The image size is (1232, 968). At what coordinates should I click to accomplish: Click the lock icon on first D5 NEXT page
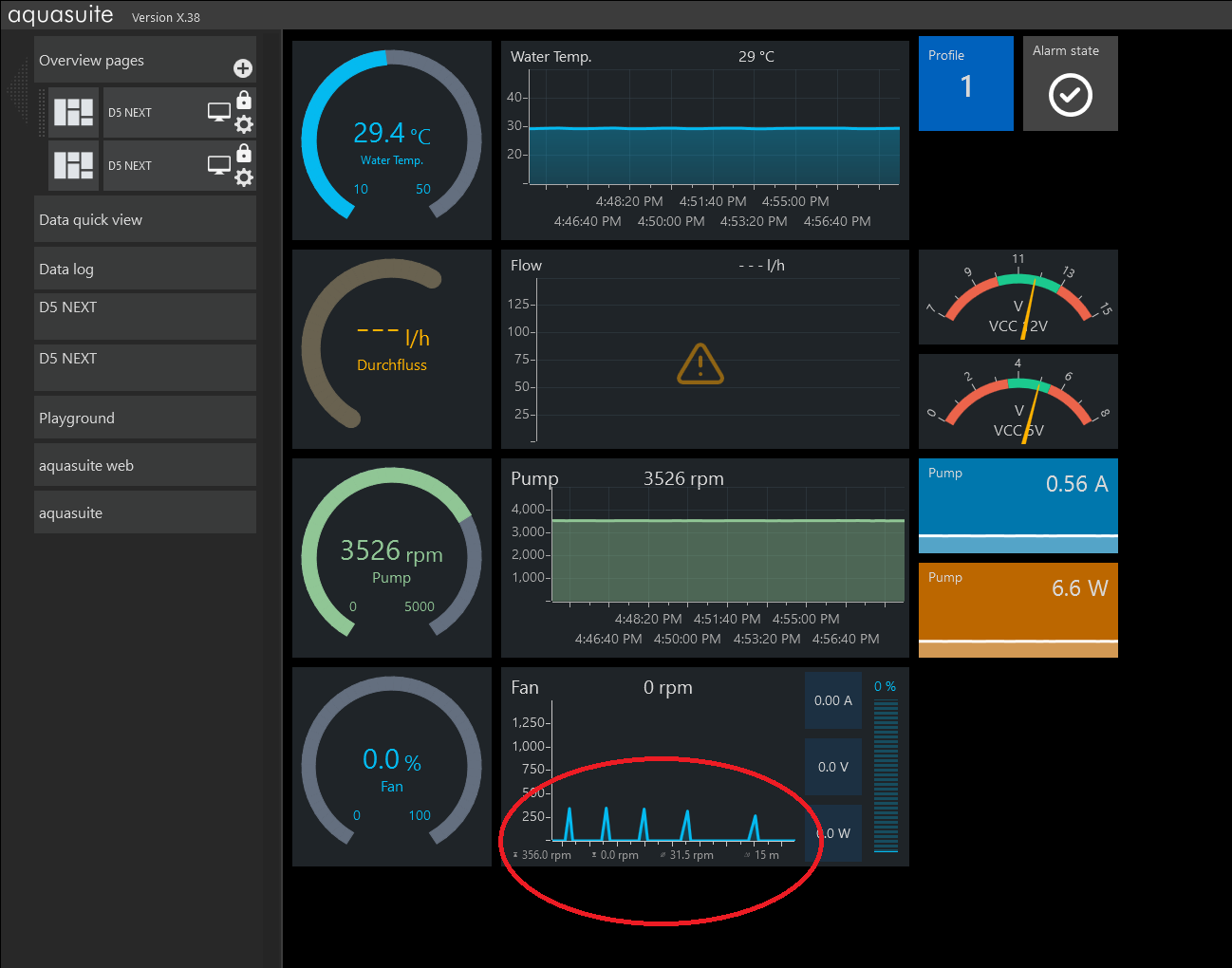point(244,100)
